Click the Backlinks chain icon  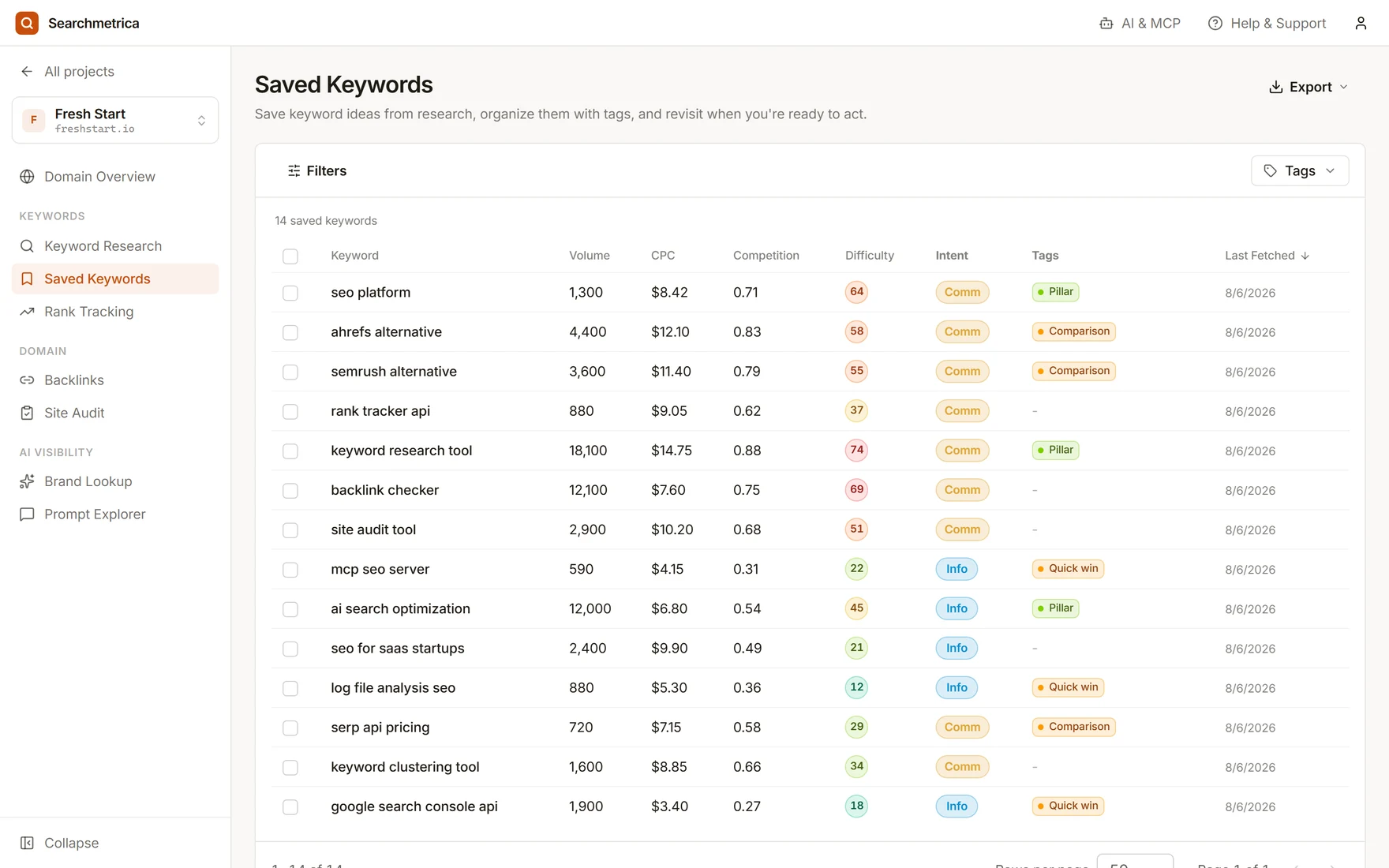coord(27,380)
